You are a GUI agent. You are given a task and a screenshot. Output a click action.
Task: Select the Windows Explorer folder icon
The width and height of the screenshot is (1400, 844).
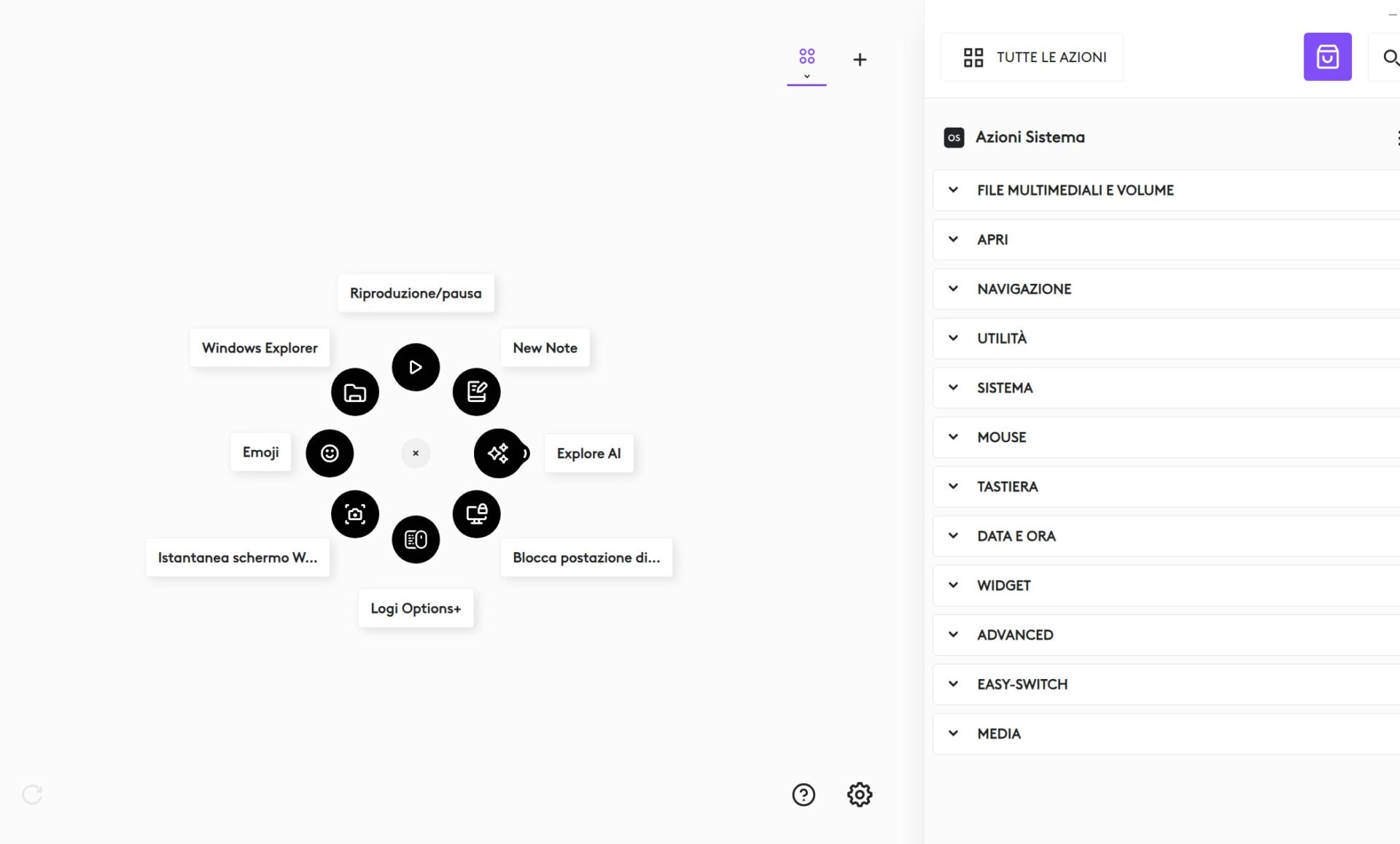point(355,392)
